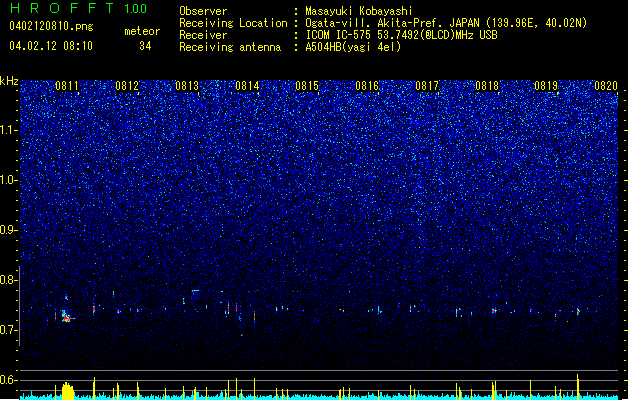Click time marker 0818
The image size is (629, 400).
[487, 86]
